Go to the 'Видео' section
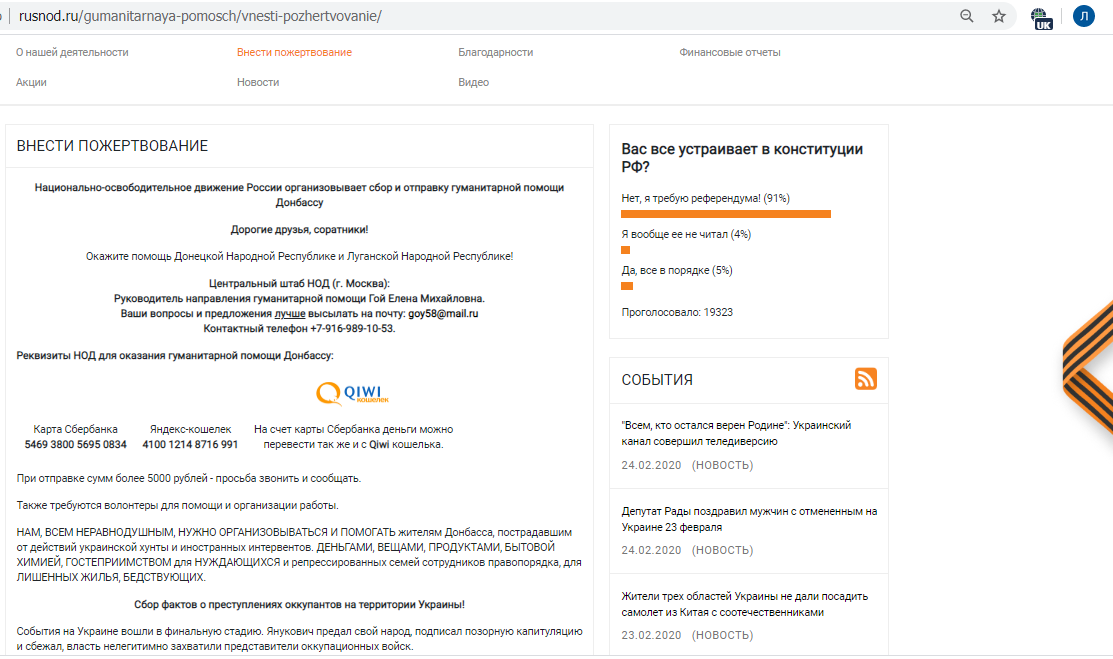This screenshot has width=1113, height=659. tap(473, 82)
